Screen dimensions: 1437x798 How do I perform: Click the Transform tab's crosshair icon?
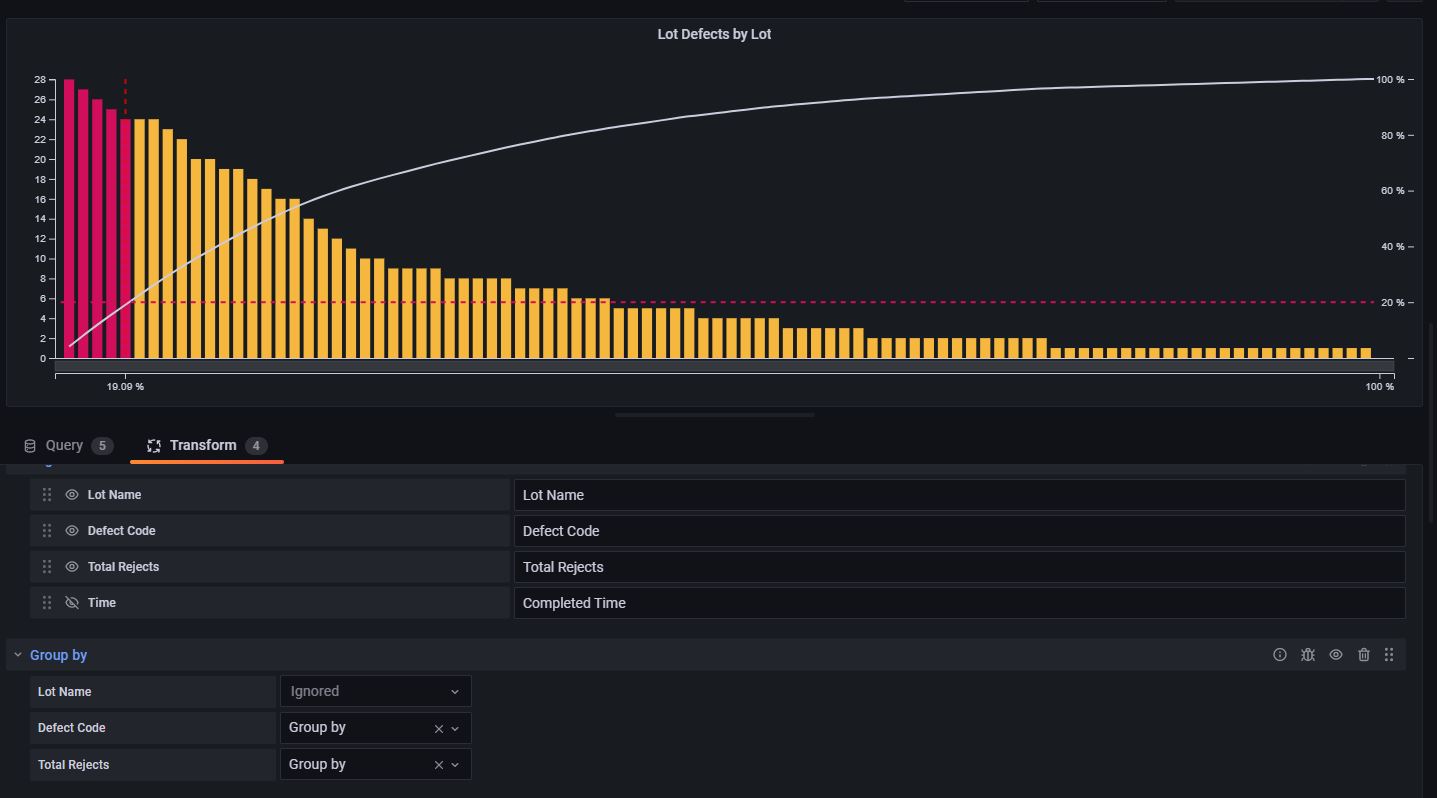154,445
